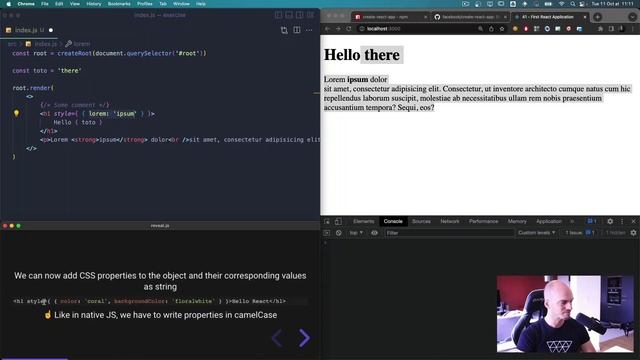This screenshot has width=640, height=360.
Task: Open the History menu in the macOS menu bar
Action: (x=94, y=4)
